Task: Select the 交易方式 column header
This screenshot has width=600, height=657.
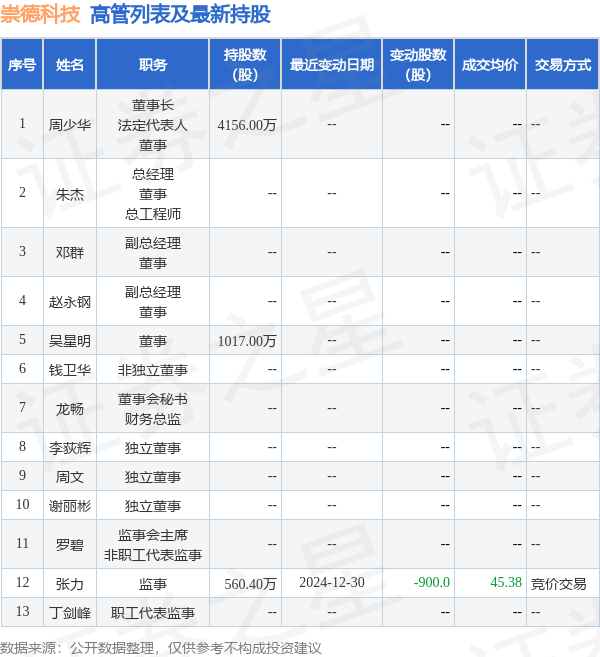Action: point(562,65)
